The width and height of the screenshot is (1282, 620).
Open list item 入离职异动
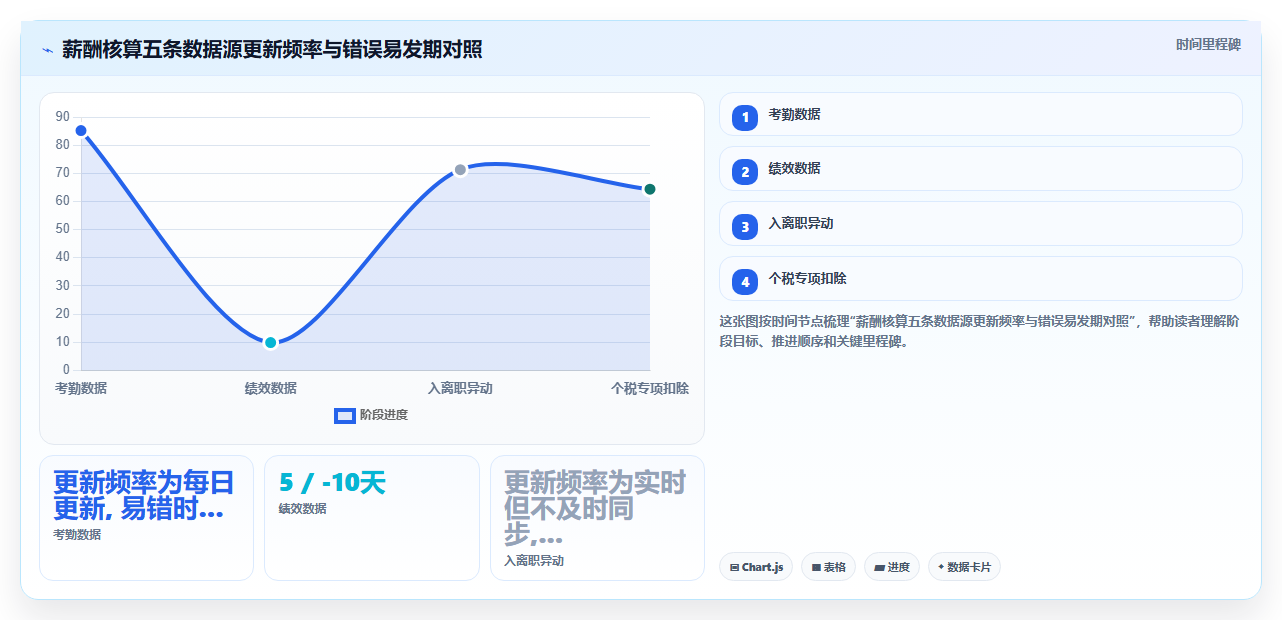980,224
